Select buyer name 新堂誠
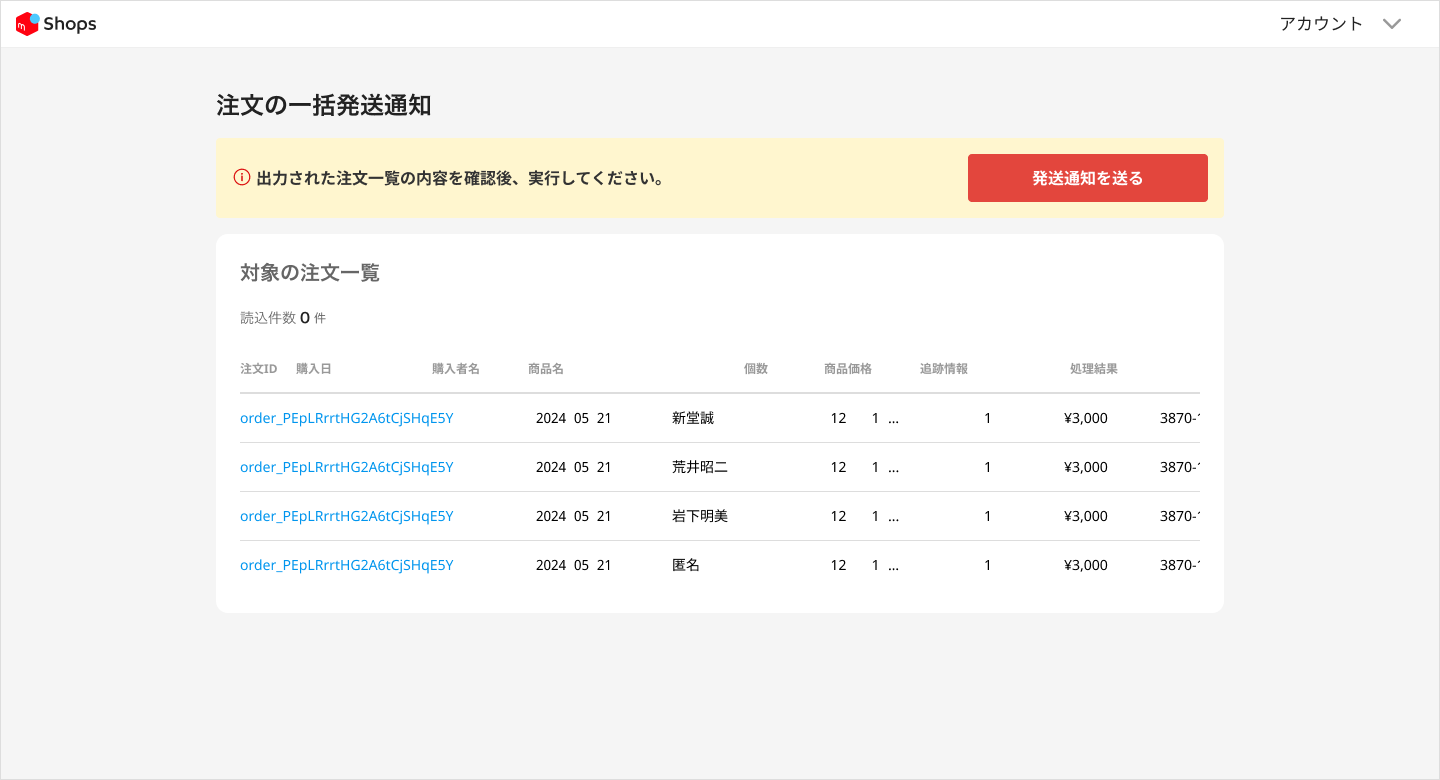The image size is (1440, 780). point(693,418)
